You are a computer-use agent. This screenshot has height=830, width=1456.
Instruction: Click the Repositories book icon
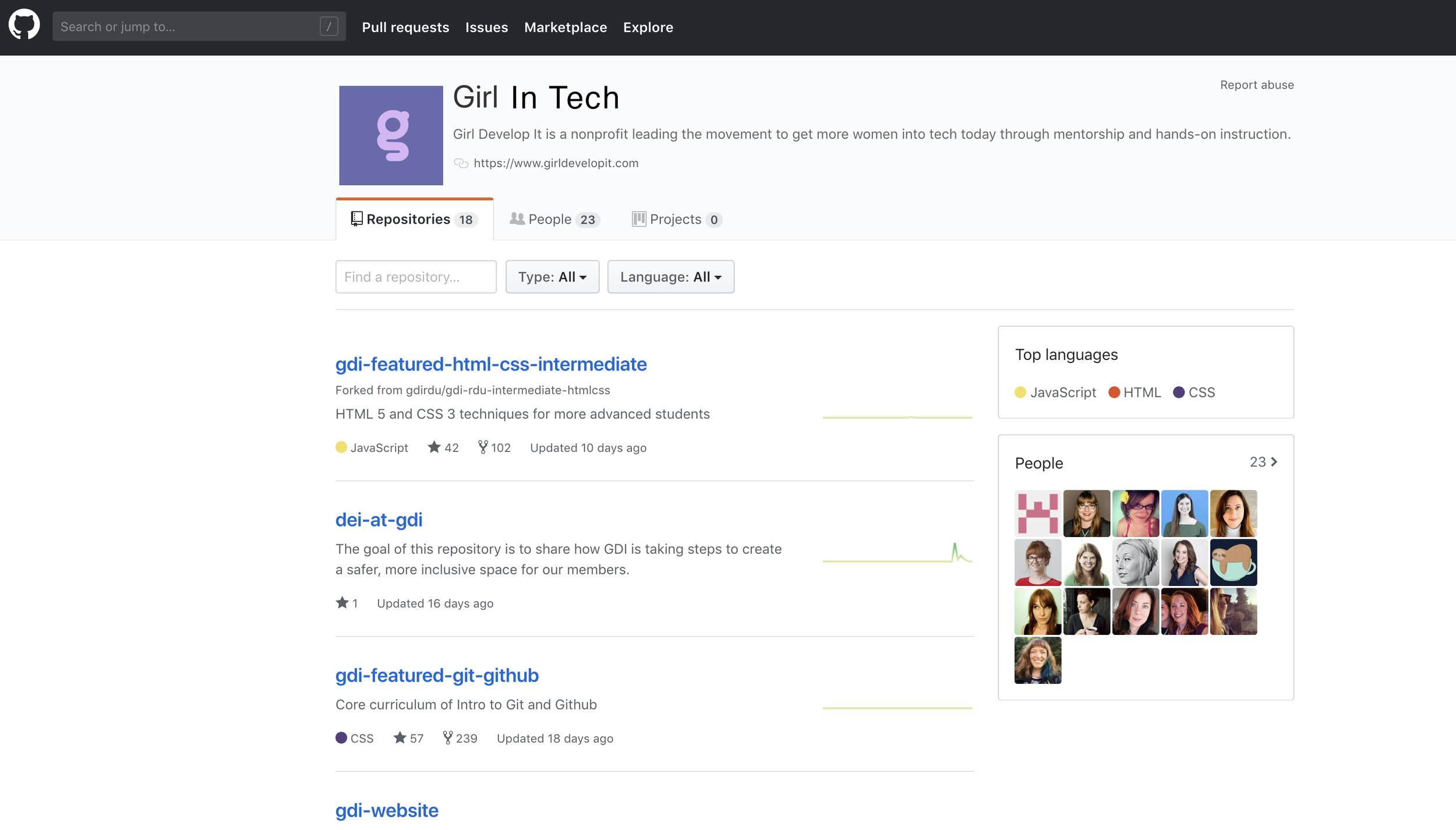point(356,219)
